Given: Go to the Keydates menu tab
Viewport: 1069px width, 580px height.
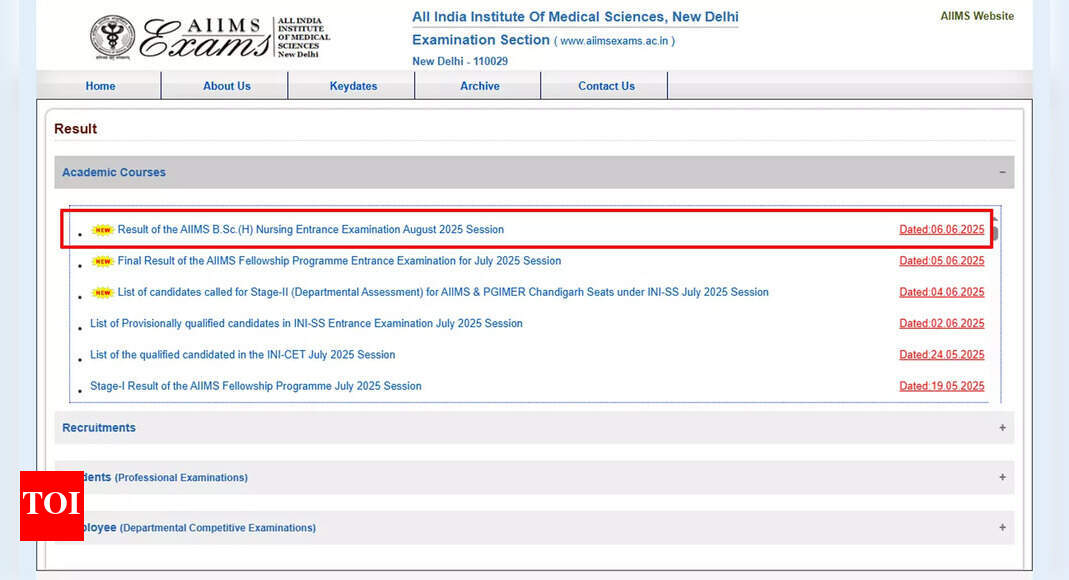Looking at the screenshot, I should point(353,86).
